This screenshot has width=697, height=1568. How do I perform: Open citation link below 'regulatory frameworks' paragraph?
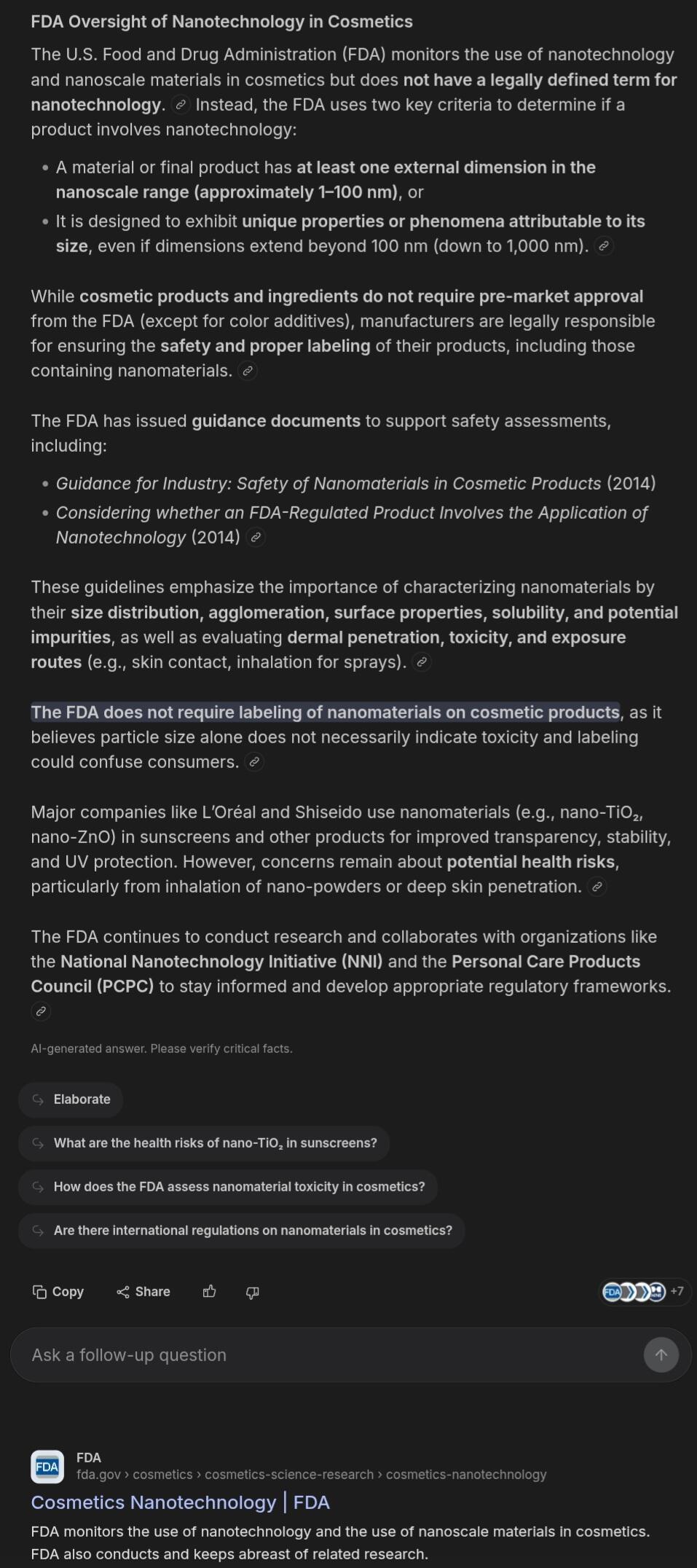click(x=41, y=1011)
